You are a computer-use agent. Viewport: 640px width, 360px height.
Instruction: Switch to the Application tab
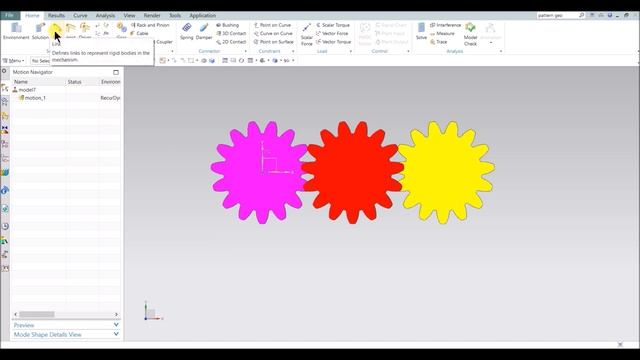click(202, 15)
